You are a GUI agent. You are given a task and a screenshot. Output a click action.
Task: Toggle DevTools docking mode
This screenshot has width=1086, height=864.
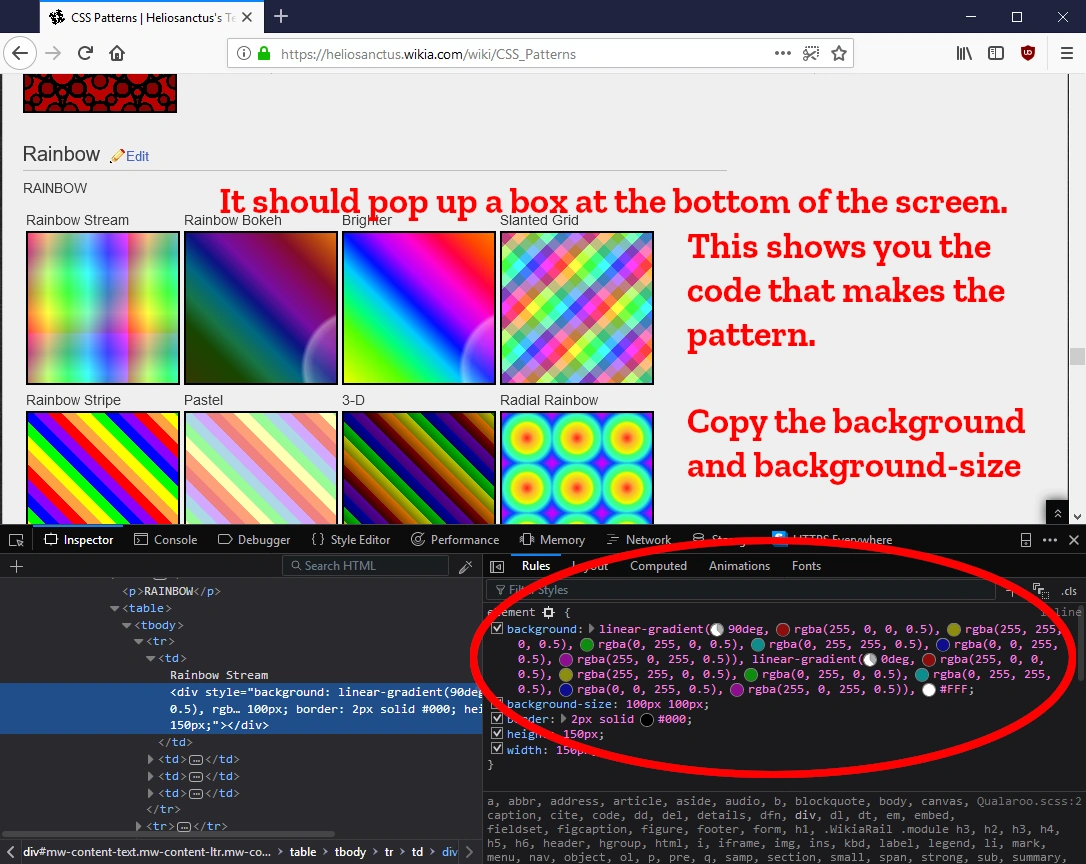coord(1026,540)
